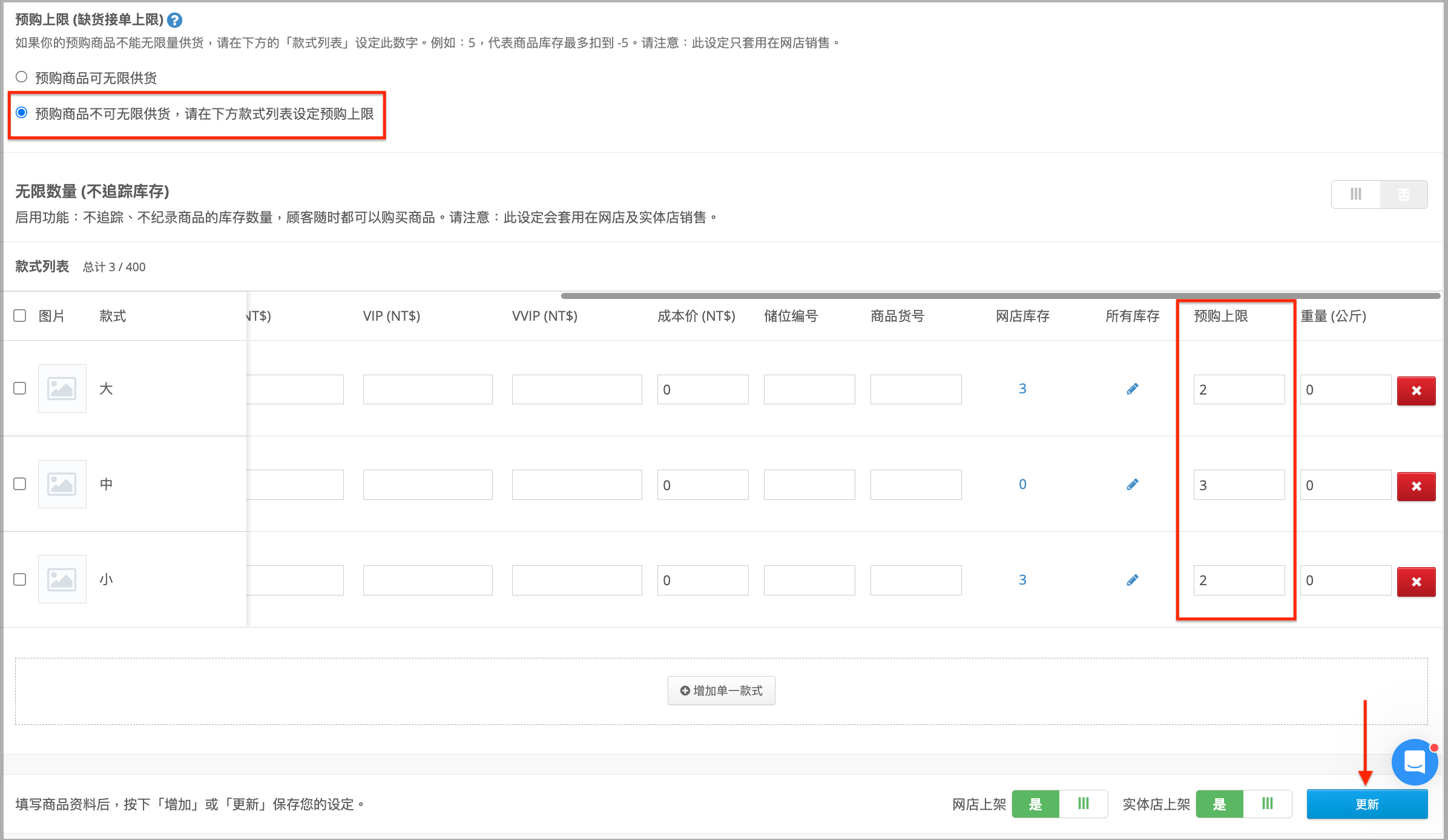Image resolution: width=1448 pixels, height=840 pixels.
Task: Toggle the 实体店上架 switch
Action: [x=1243, y=804]
